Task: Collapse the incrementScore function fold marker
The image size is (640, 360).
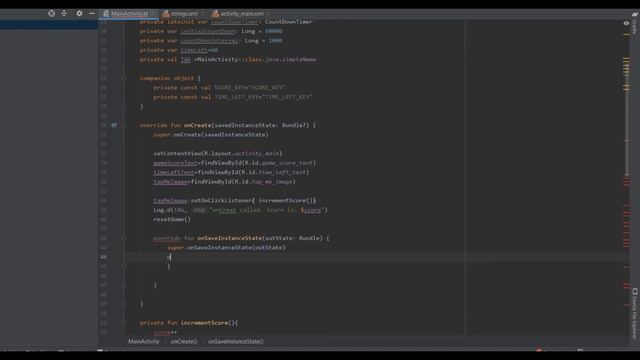Action: (124, 323)
